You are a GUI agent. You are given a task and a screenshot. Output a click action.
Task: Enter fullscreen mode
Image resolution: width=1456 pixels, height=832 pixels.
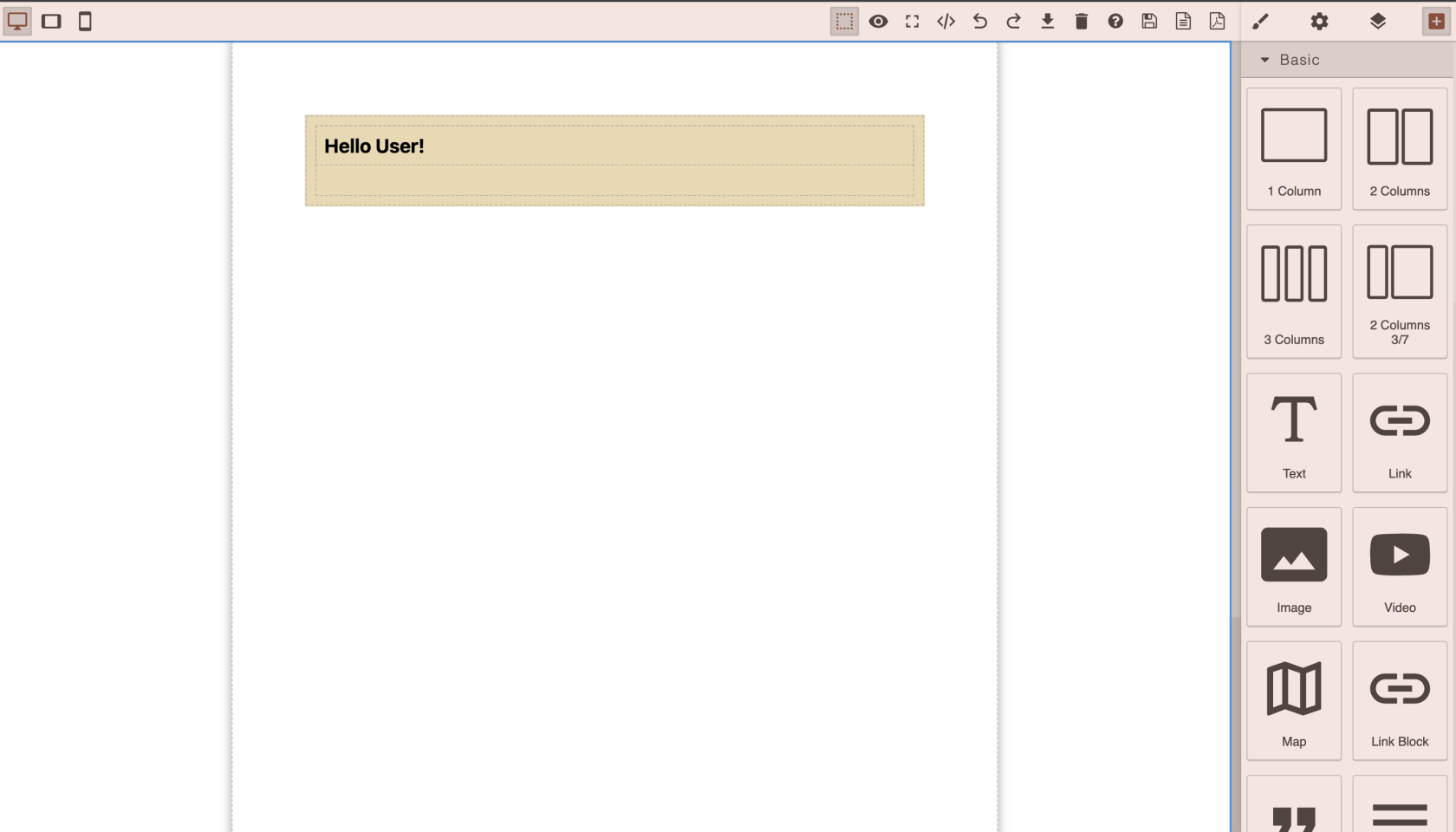coord(912,21)
